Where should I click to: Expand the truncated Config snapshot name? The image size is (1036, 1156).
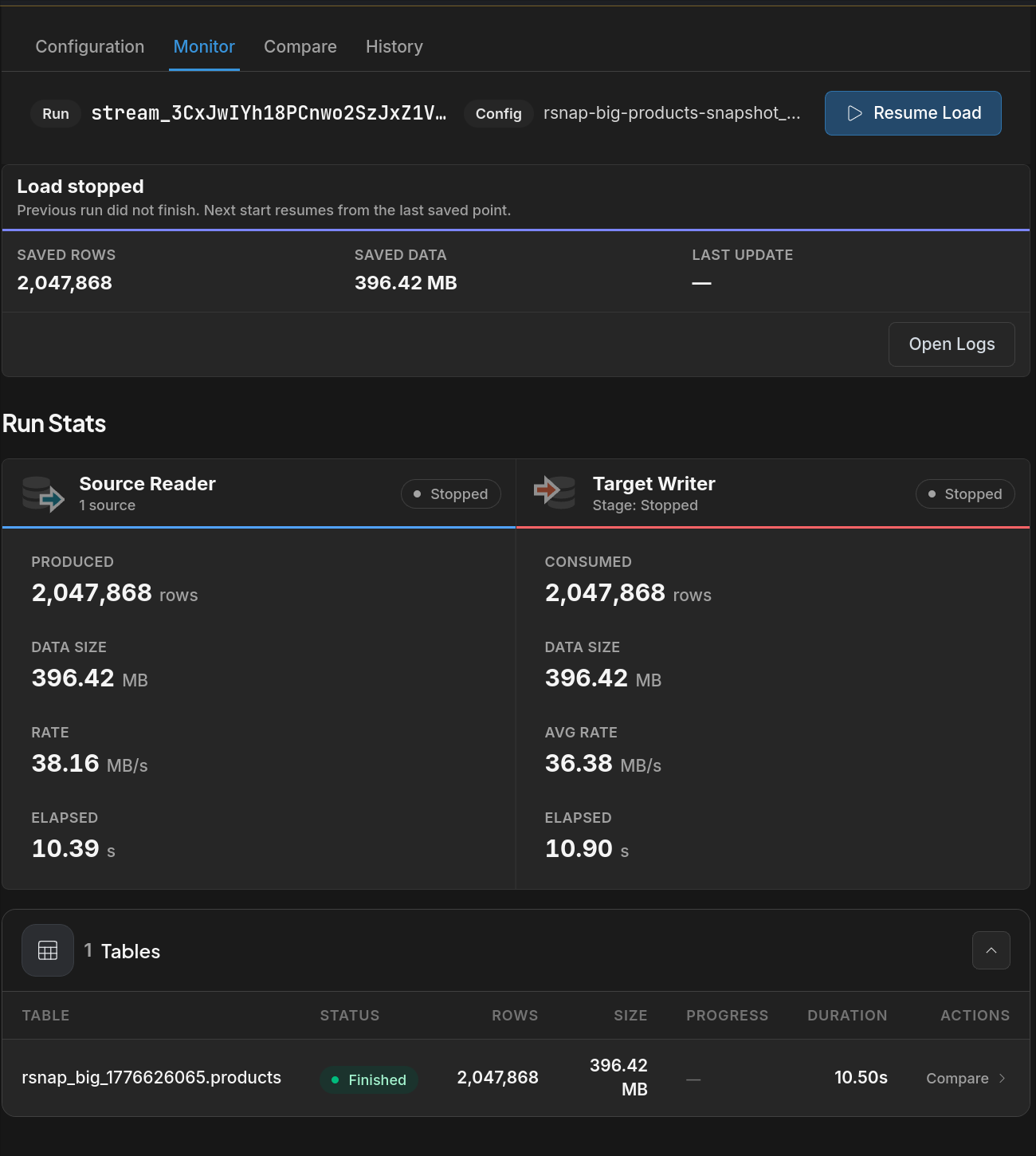tap(672, 113)
